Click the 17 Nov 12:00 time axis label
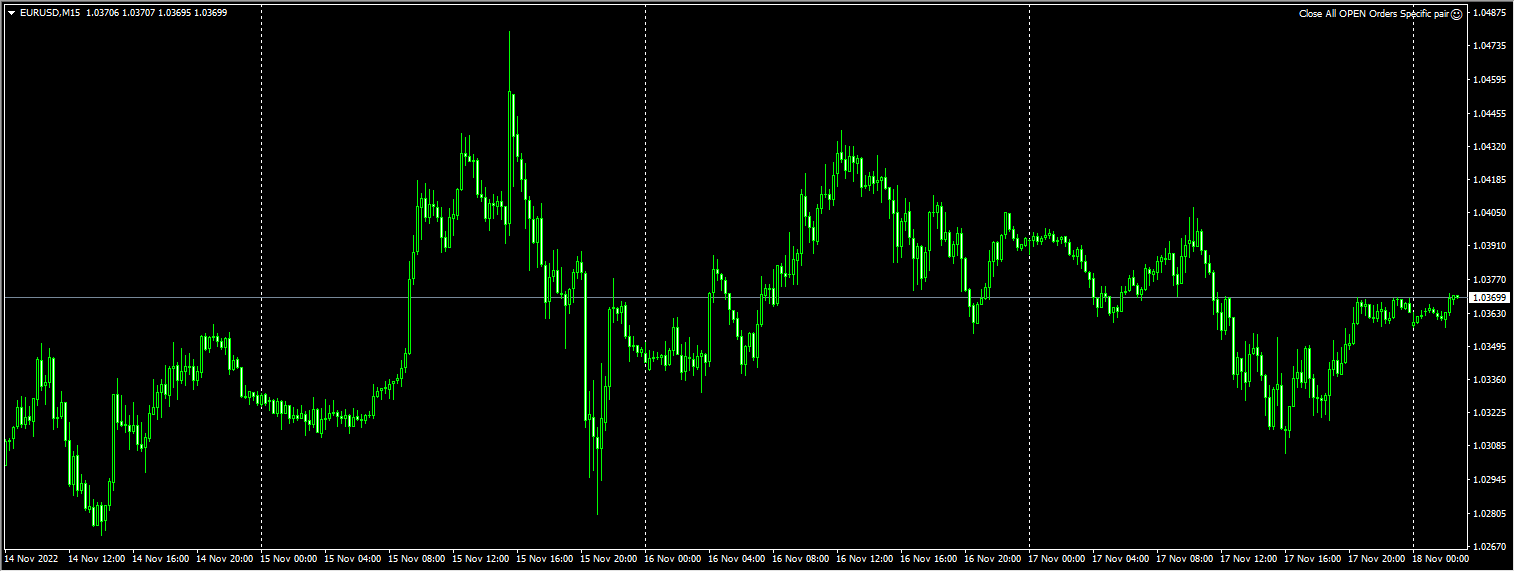 (x=1250, y=559)
